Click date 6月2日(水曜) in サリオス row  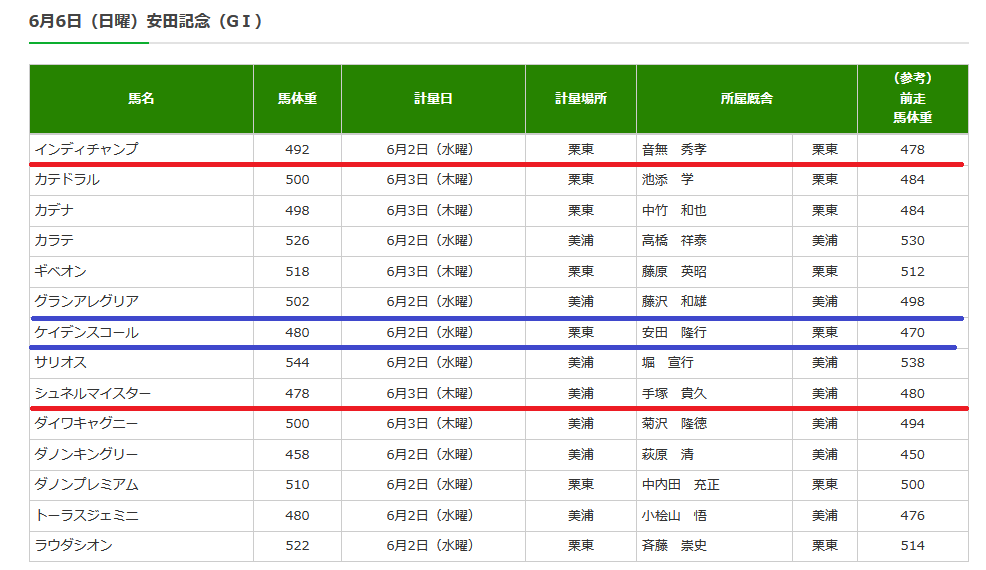click(430, 363)
